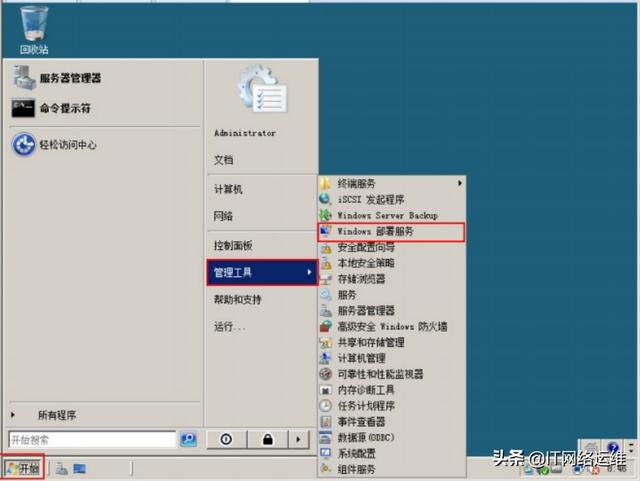Viewport: 640px width, 481px height.
Task: Click the power button in Start menu
Action: 226,439
